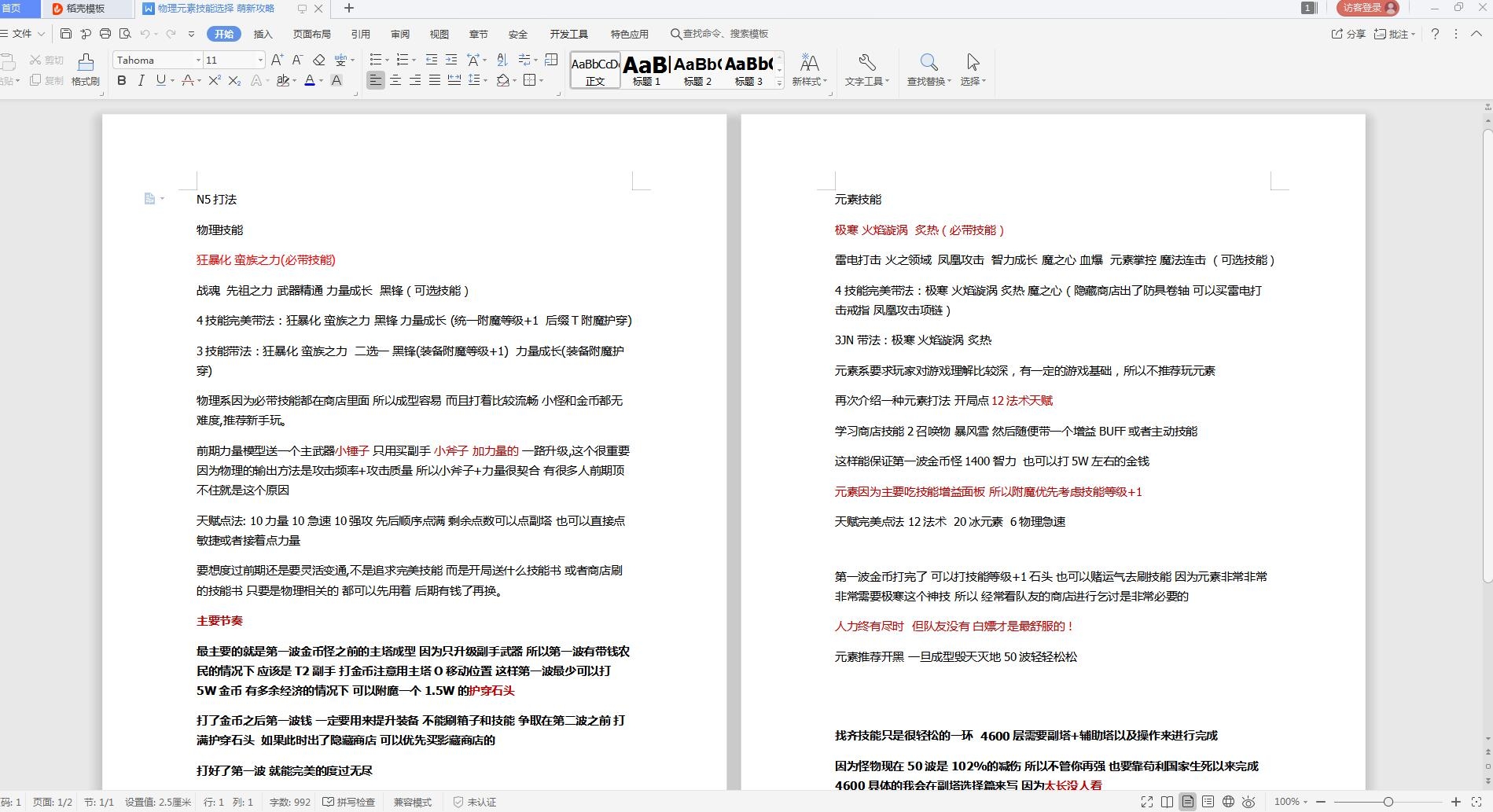Click the Print icon in quick access toolbar

(105, 34)
